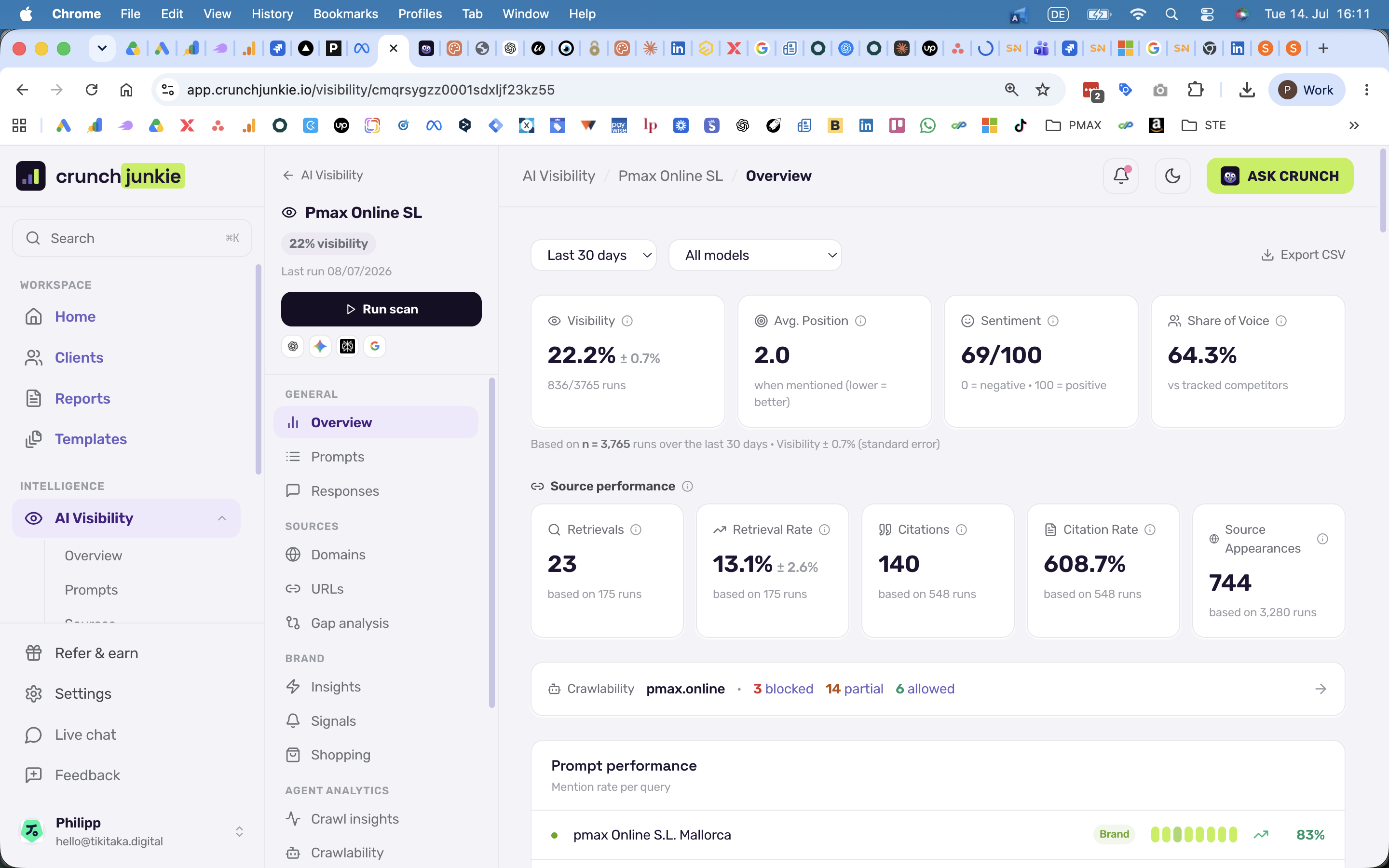1389x868 pixels.
Task: Select the Overview item under General
Action: [x=376, y=422]
